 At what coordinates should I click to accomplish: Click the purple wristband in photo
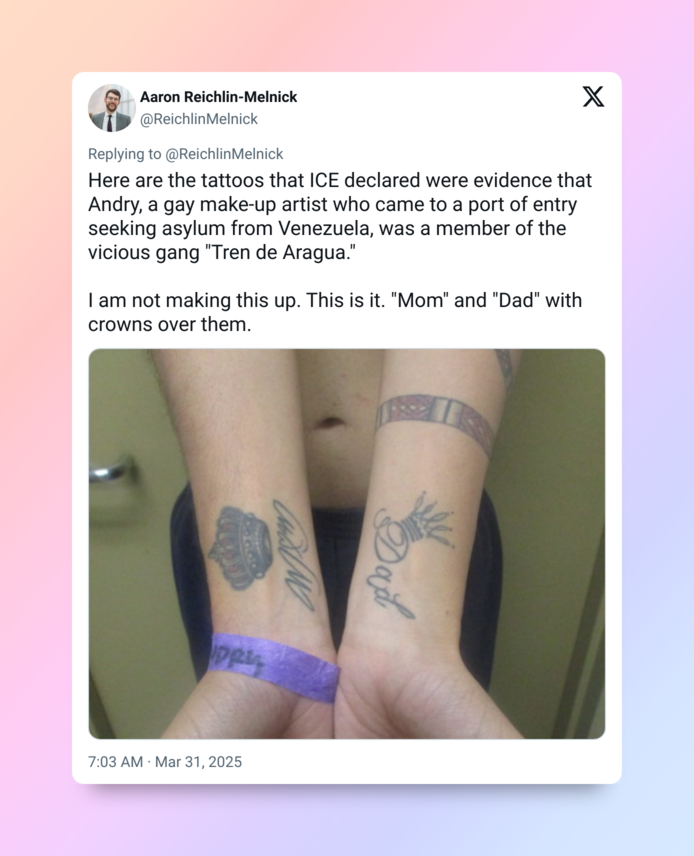274,667
